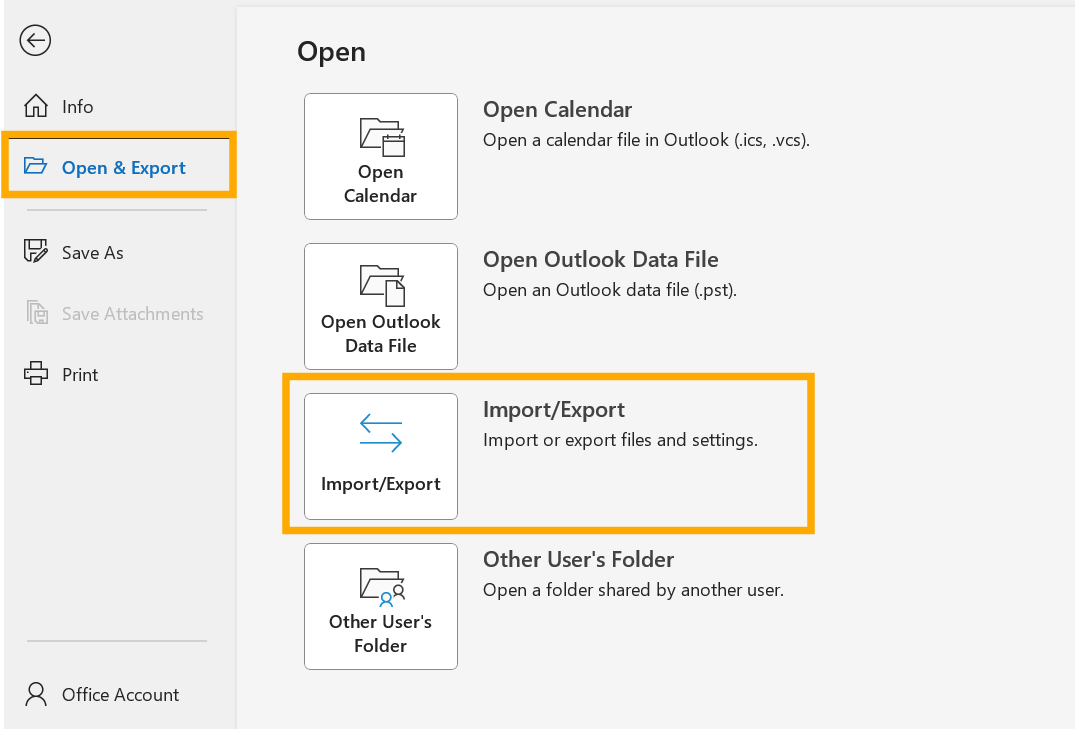Click the Office Account person icon

tap(36, 694)
